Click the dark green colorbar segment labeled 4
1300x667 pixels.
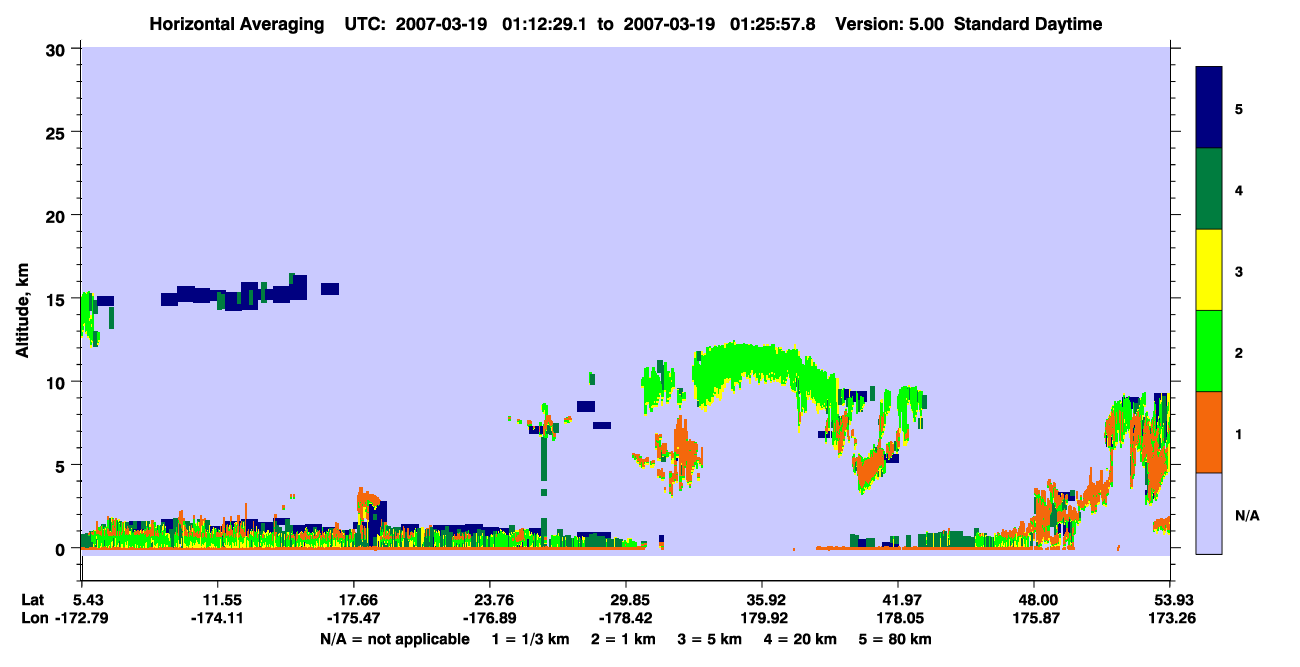[1209, 189]
